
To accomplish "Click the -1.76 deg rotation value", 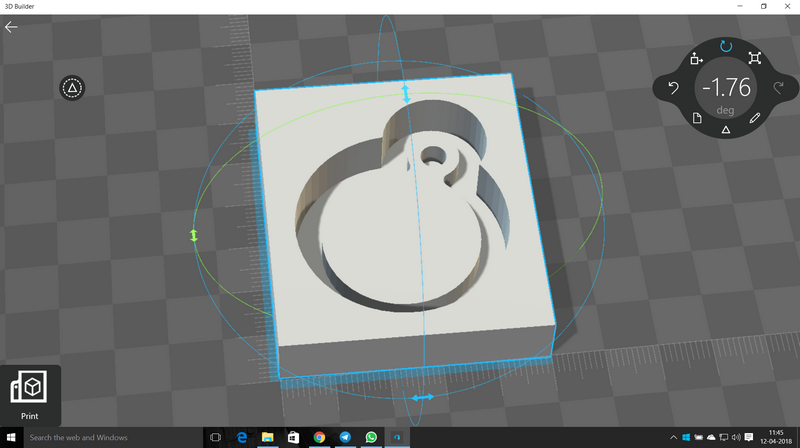I will 726,88.
